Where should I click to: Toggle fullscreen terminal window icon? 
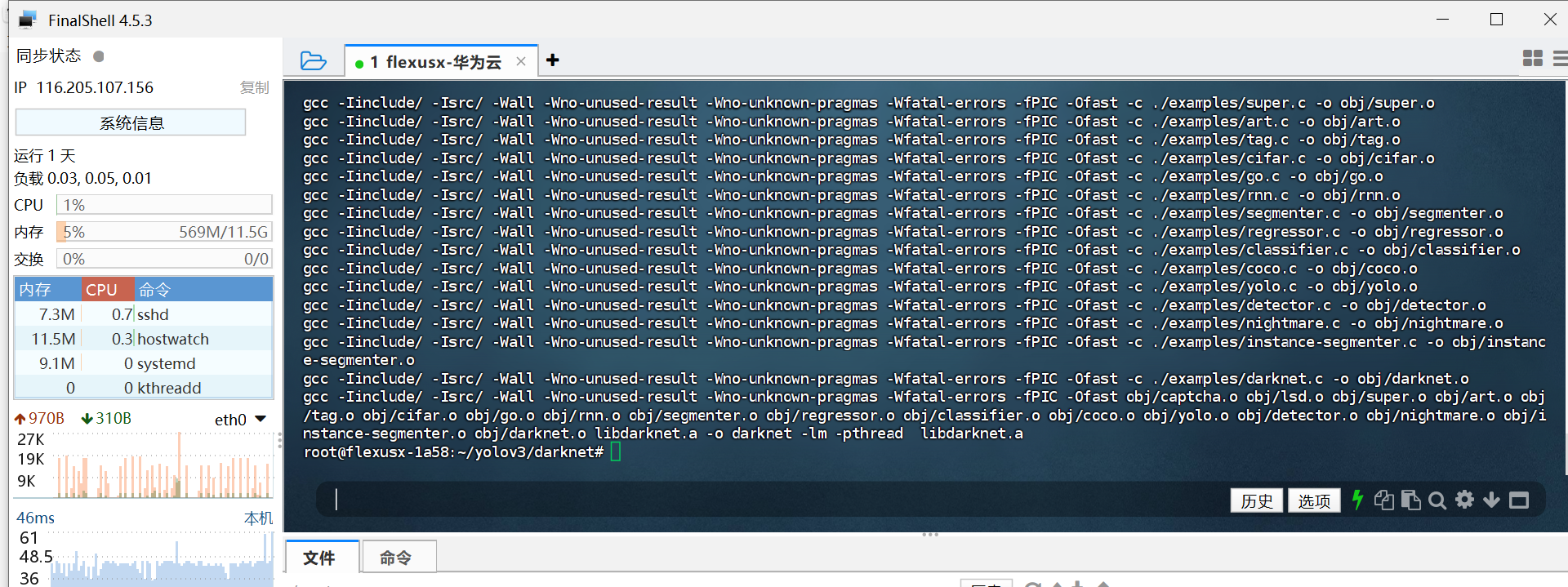pos(1519,500)
